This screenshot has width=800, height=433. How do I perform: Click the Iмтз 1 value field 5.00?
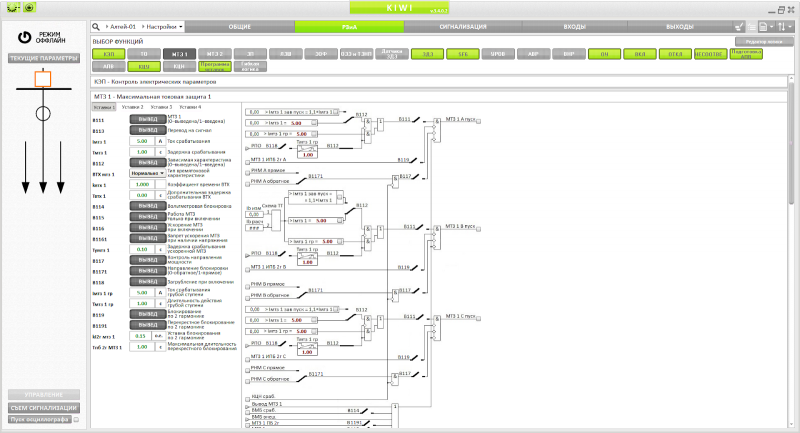(142, 141)
